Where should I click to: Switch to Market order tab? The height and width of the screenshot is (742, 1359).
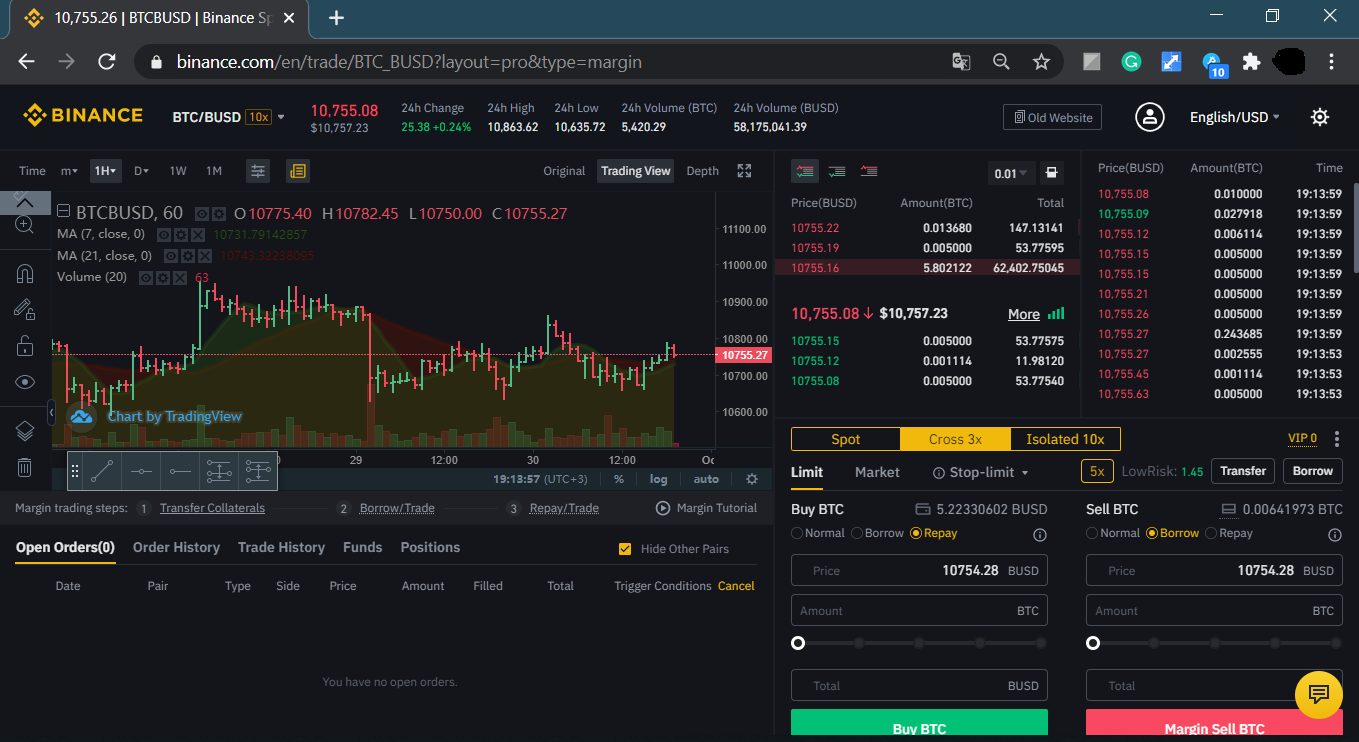pos(877,472)
